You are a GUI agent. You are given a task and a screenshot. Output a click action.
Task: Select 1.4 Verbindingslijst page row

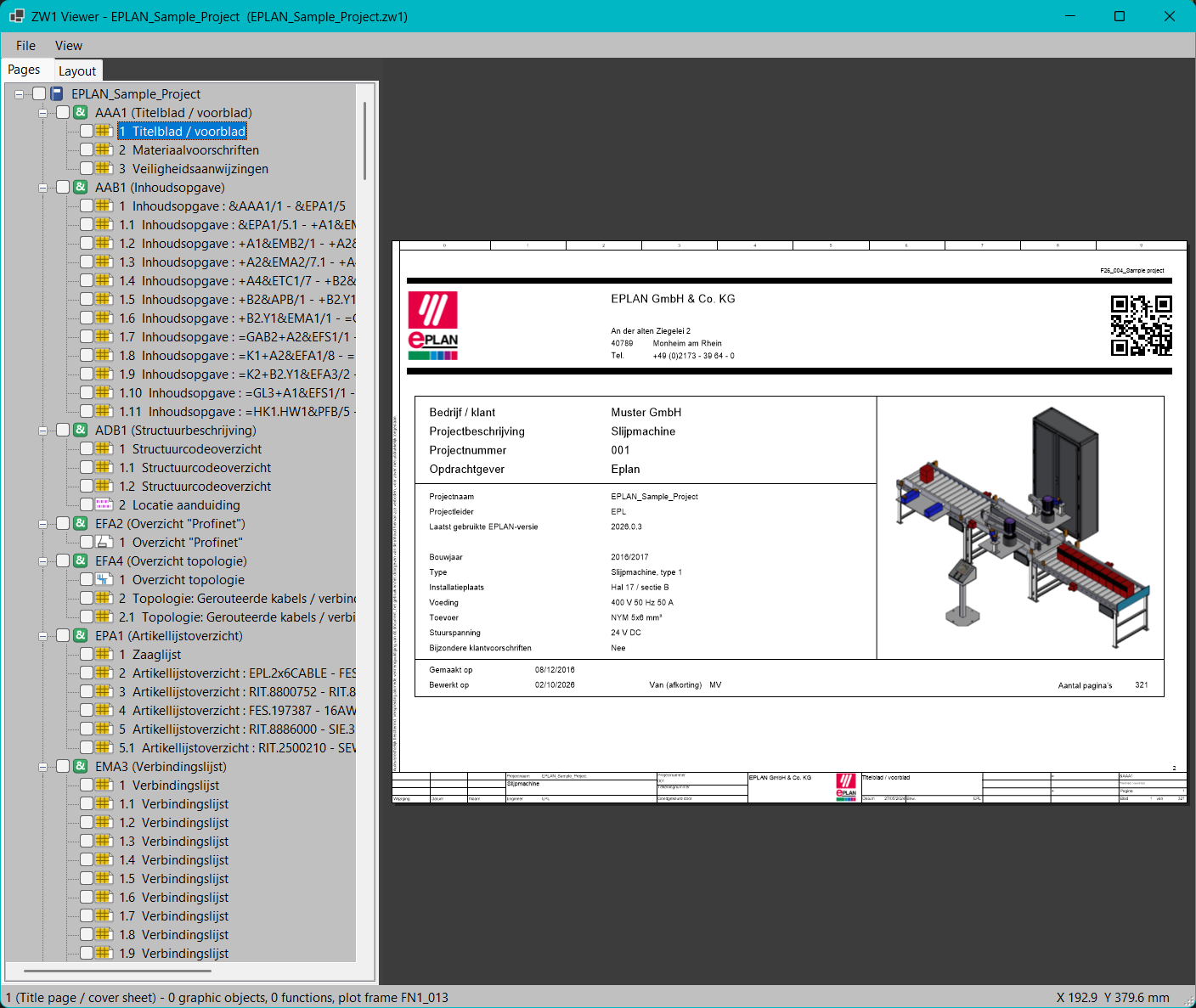pos(174,860)
